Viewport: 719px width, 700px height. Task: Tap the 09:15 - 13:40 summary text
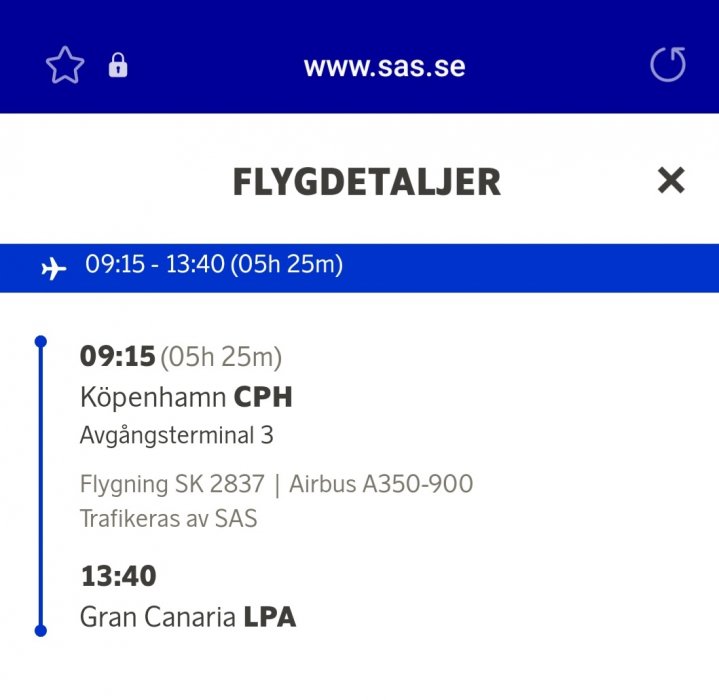[213, 266]
